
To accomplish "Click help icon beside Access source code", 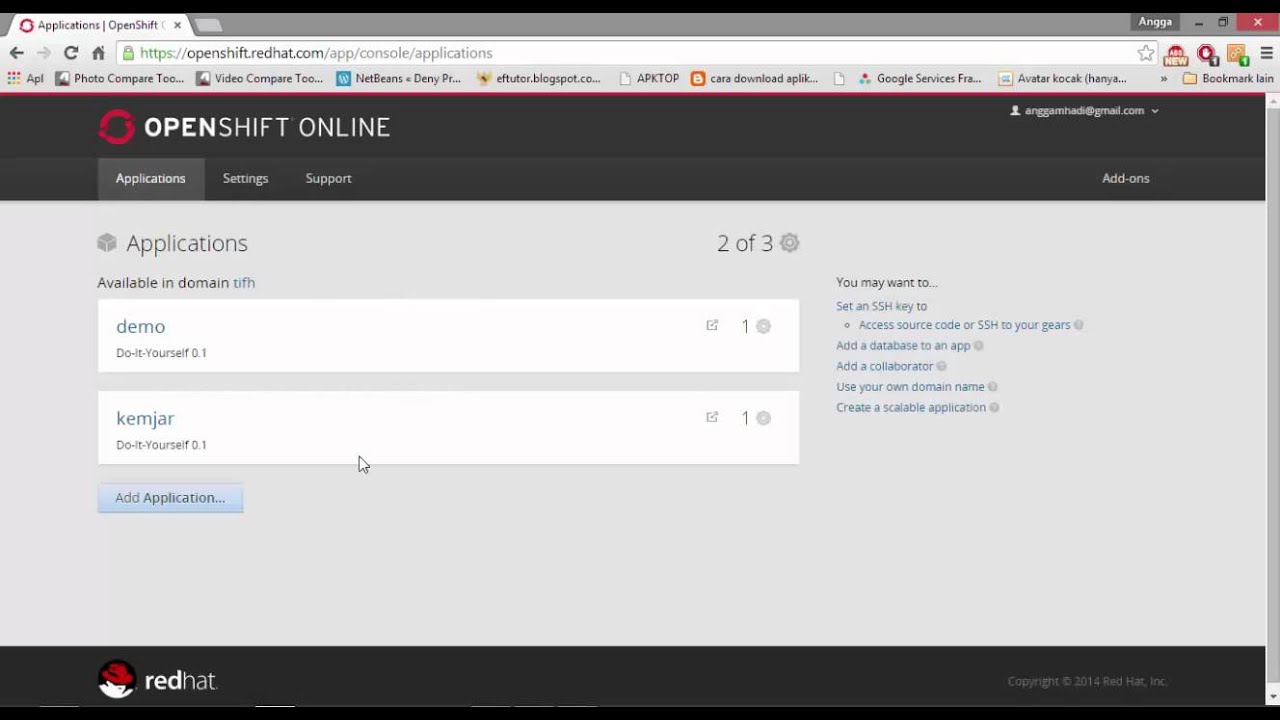I will tap(1079, 325).
